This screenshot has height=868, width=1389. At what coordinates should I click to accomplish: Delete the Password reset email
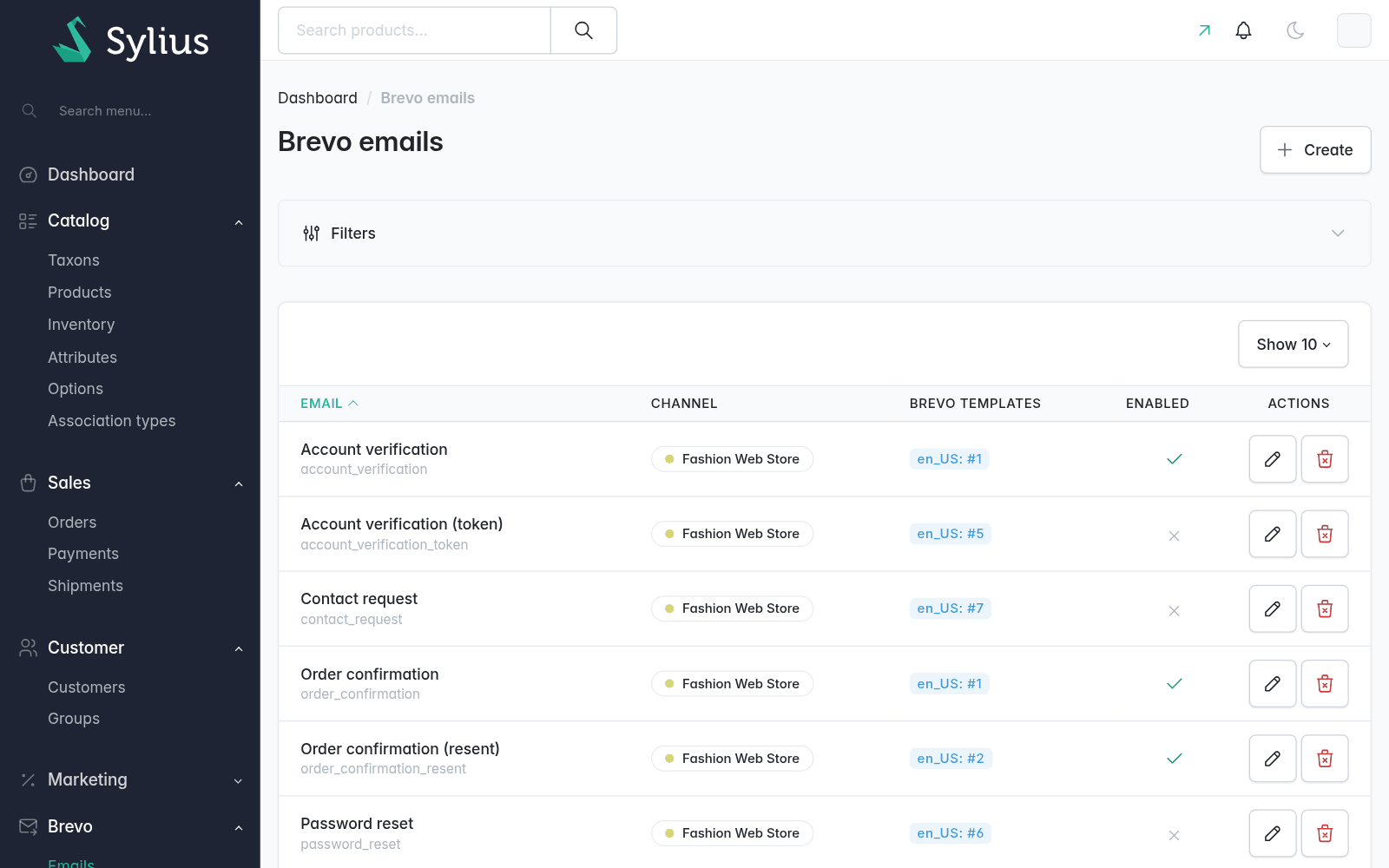coord(1325,833)
